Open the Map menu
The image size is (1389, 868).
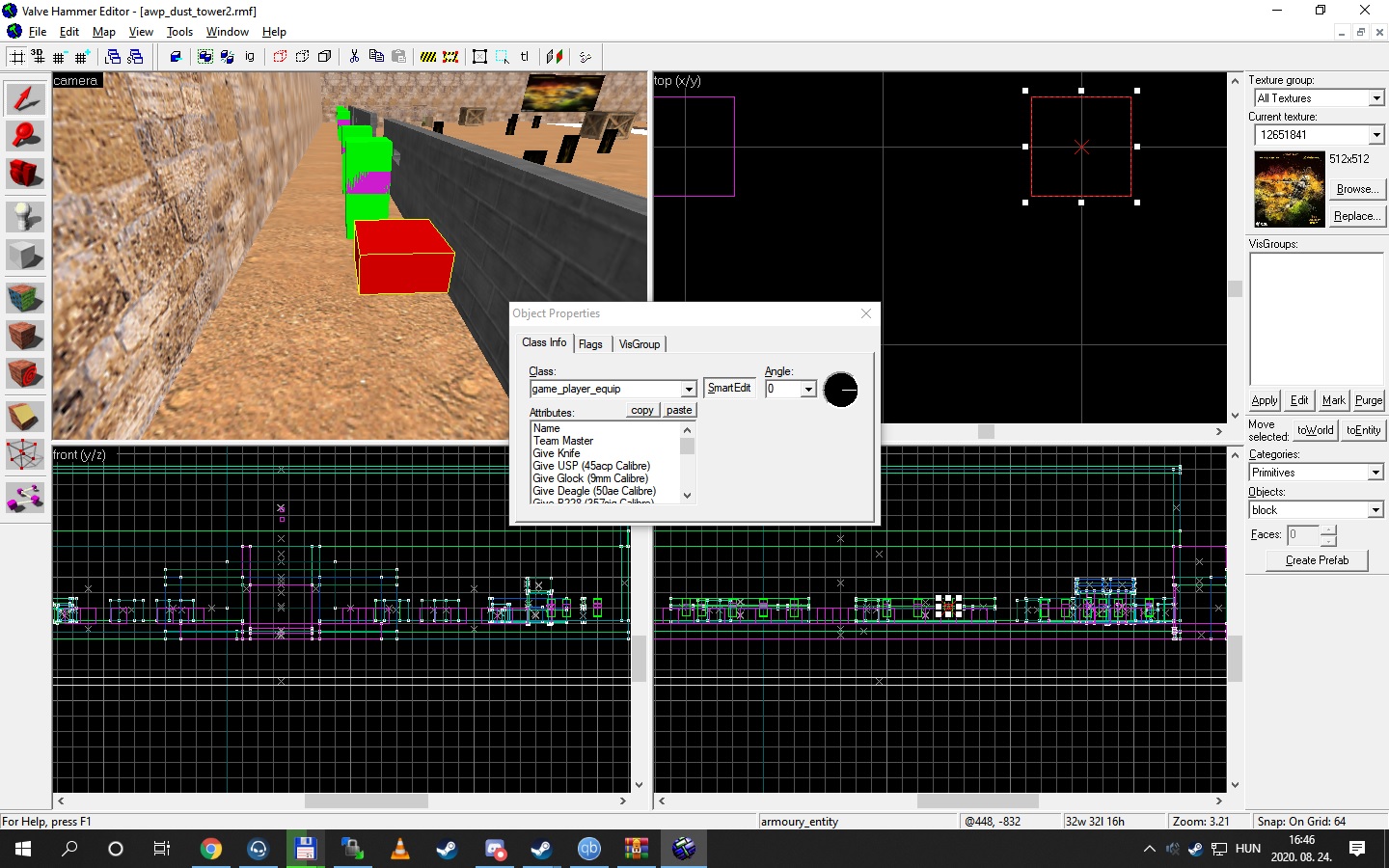(104, 32)
